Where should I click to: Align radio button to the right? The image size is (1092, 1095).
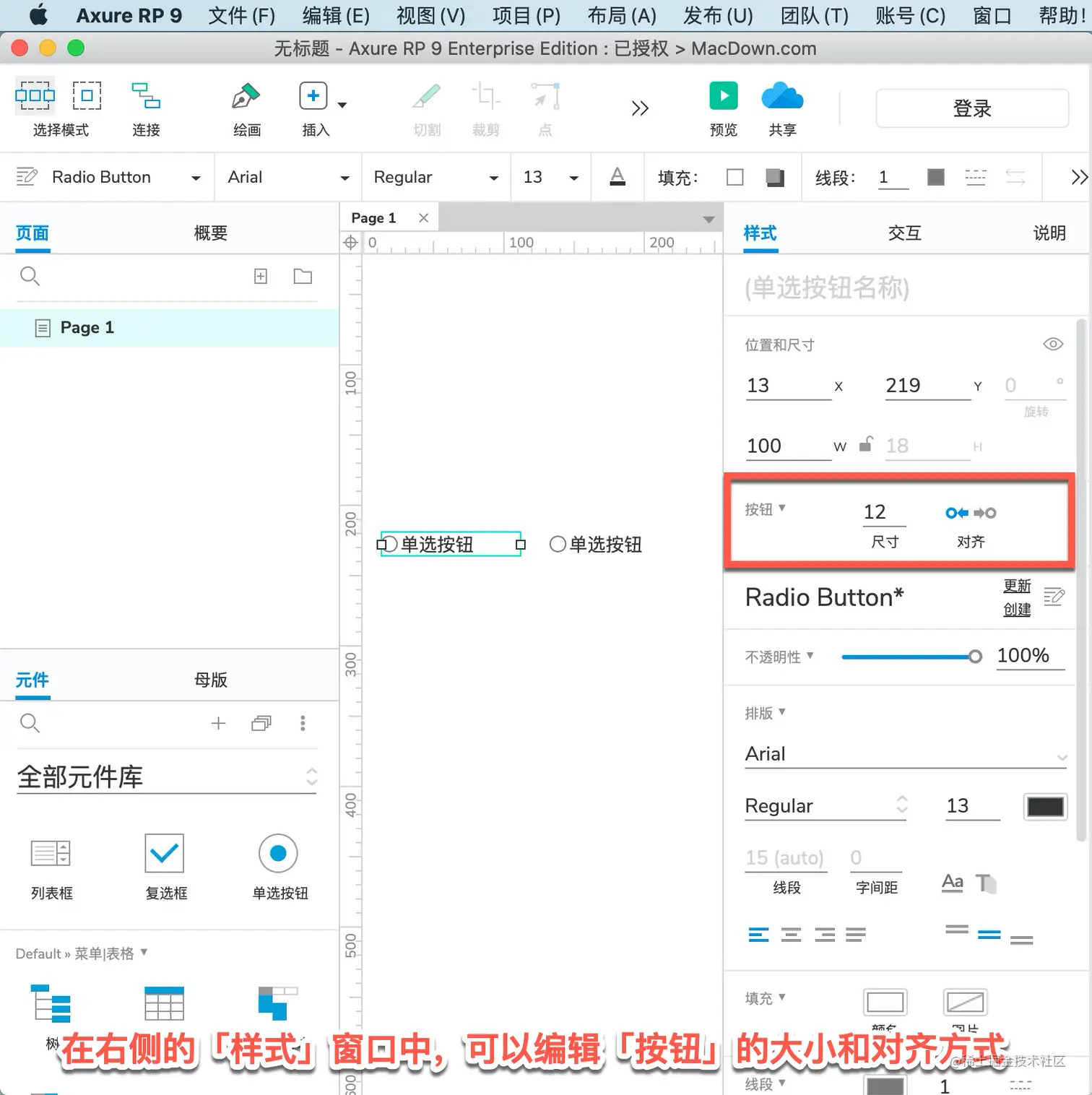(985, 513)
